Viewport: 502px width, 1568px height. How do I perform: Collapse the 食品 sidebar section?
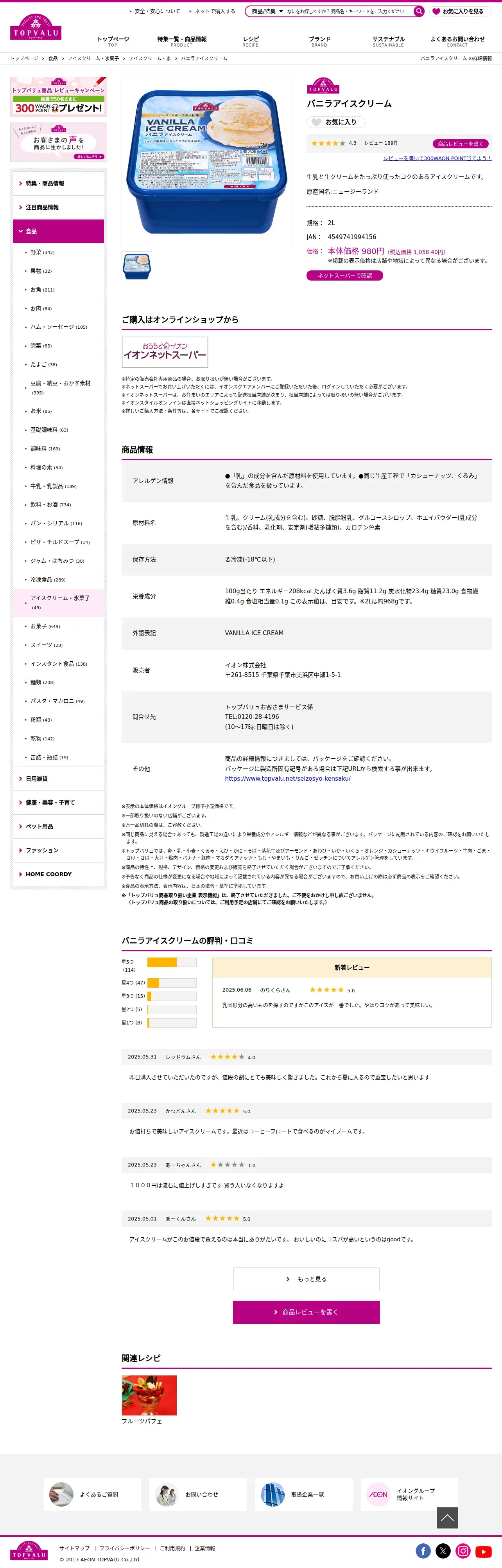58,231
